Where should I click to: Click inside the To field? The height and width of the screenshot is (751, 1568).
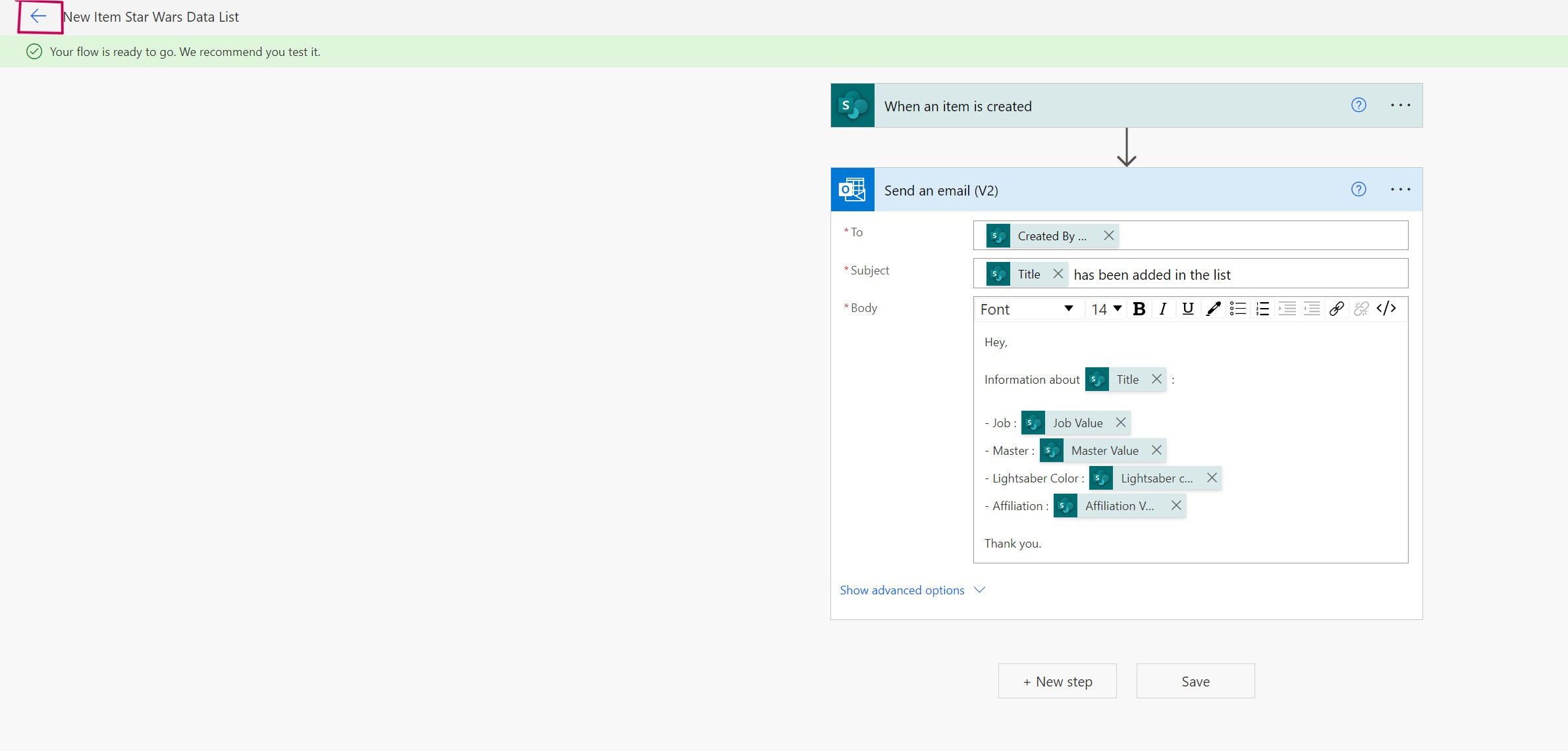tap(1191, 236)
